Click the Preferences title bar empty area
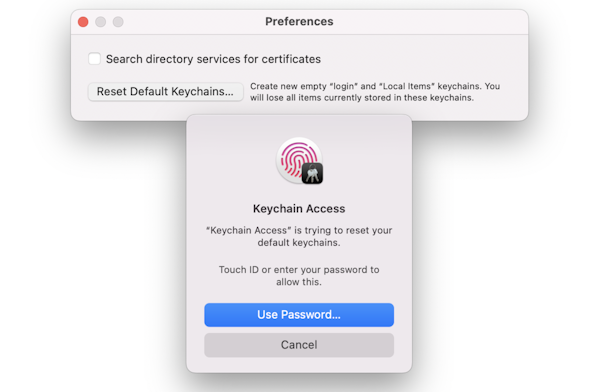This screenshot has width=608, height=392. (427, 22)
